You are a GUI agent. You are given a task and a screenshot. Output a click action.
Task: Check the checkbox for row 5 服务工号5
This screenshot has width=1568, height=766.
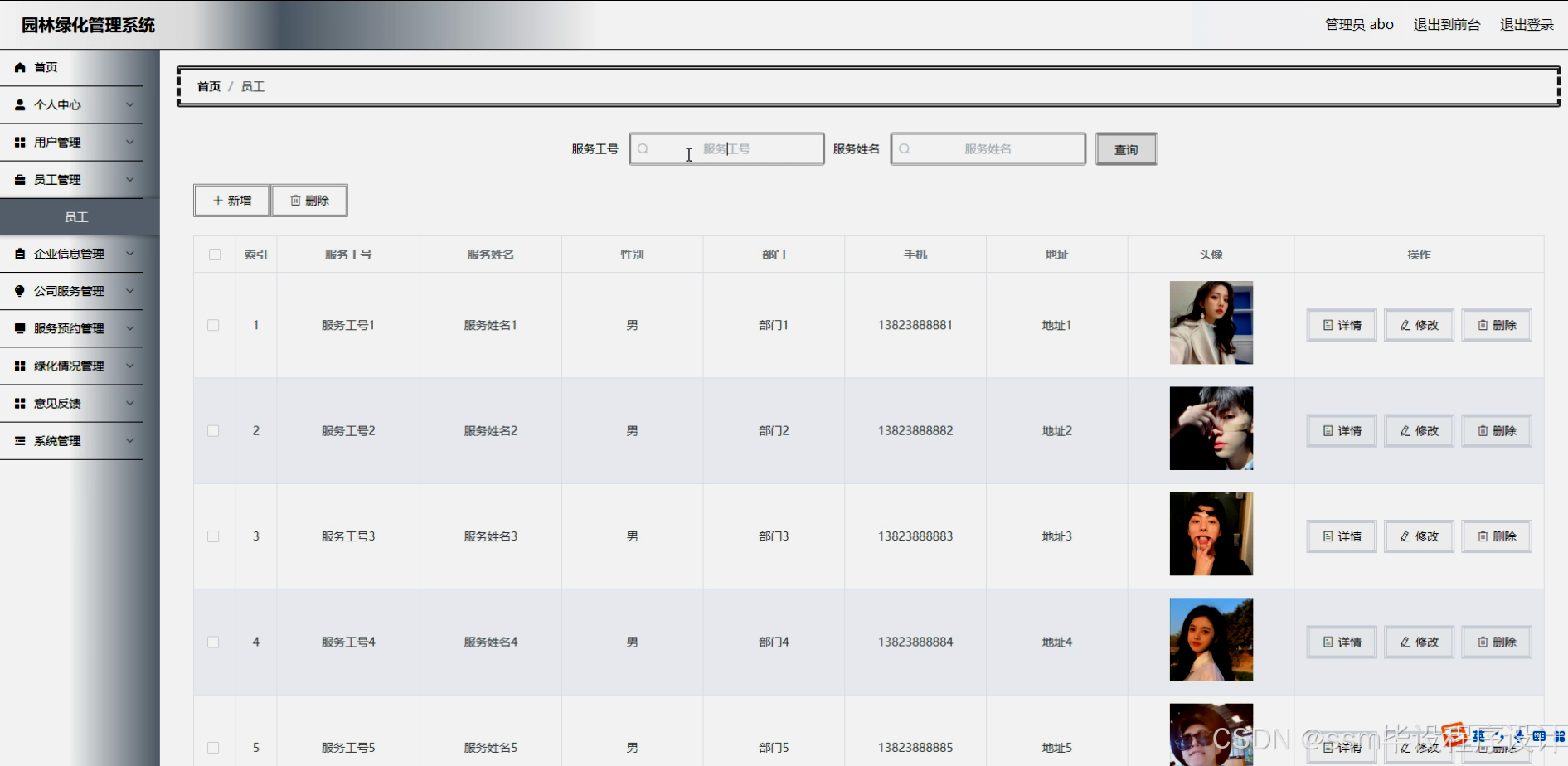(x=213, y=748)
